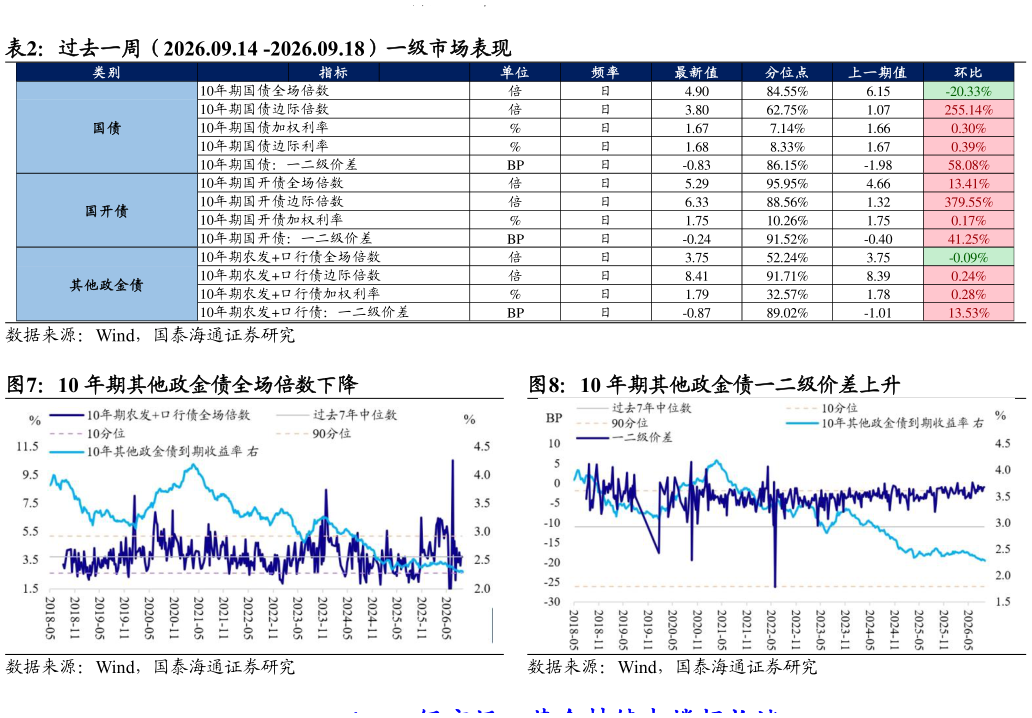Select the "上一期值" column header
Screen dimensions: 1032x718
click(877, 72)
